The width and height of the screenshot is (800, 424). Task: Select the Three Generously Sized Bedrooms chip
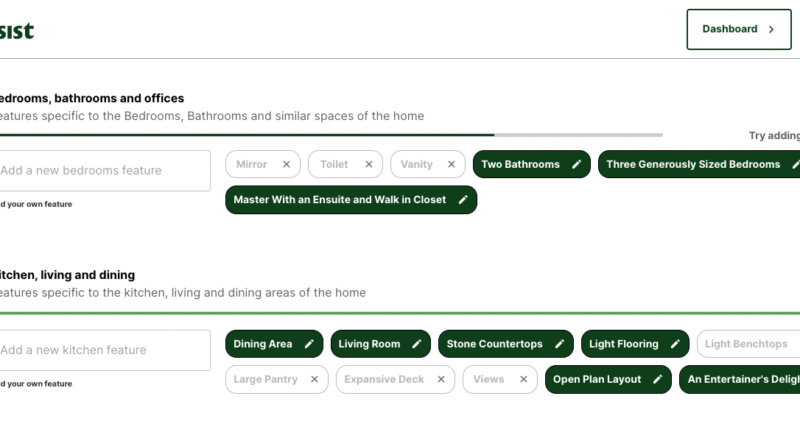(692, 164)
